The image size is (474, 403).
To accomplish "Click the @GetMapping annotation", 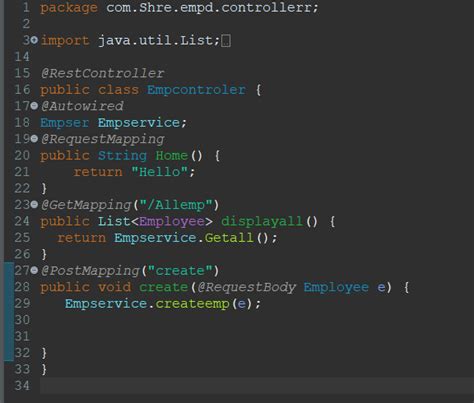I will [86, 205].
